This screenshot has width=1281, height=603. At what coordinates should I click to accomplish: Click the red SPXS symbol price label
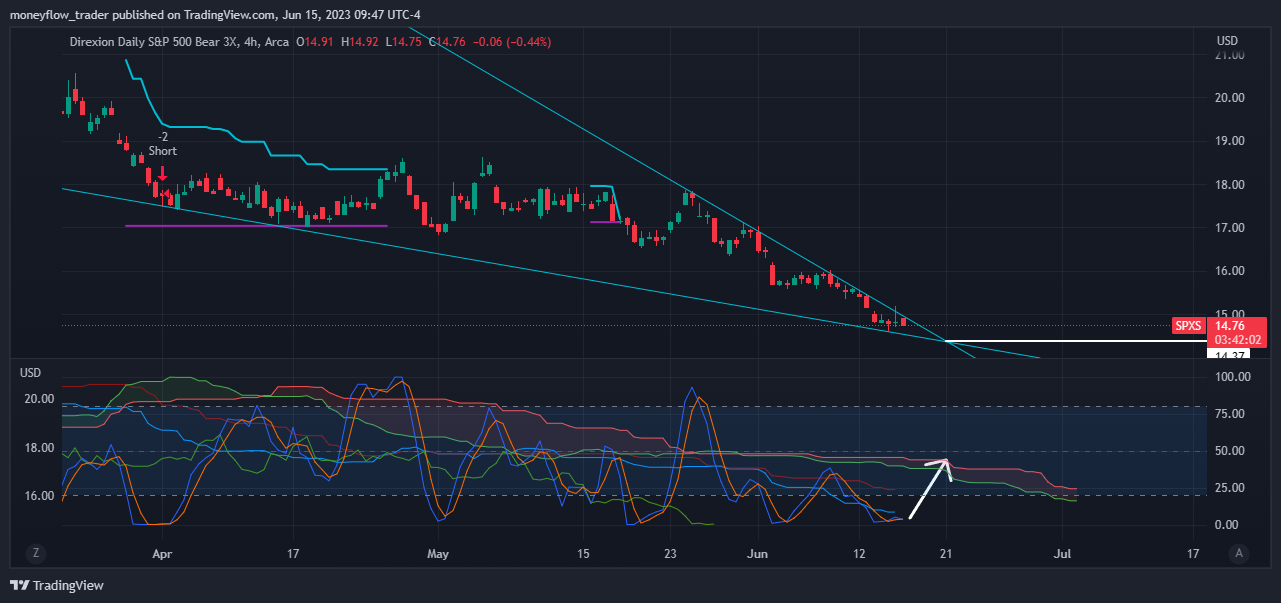coord(1187,325)
